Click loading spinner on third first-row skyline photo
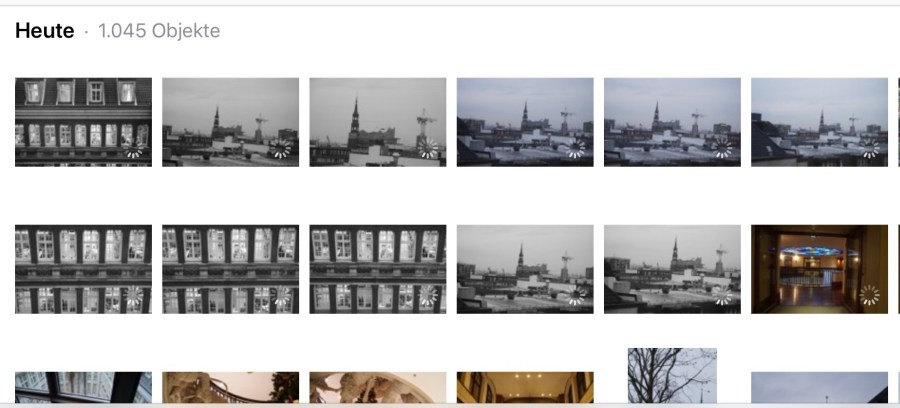This screenshot has height=408, width=900. (428, 148)
